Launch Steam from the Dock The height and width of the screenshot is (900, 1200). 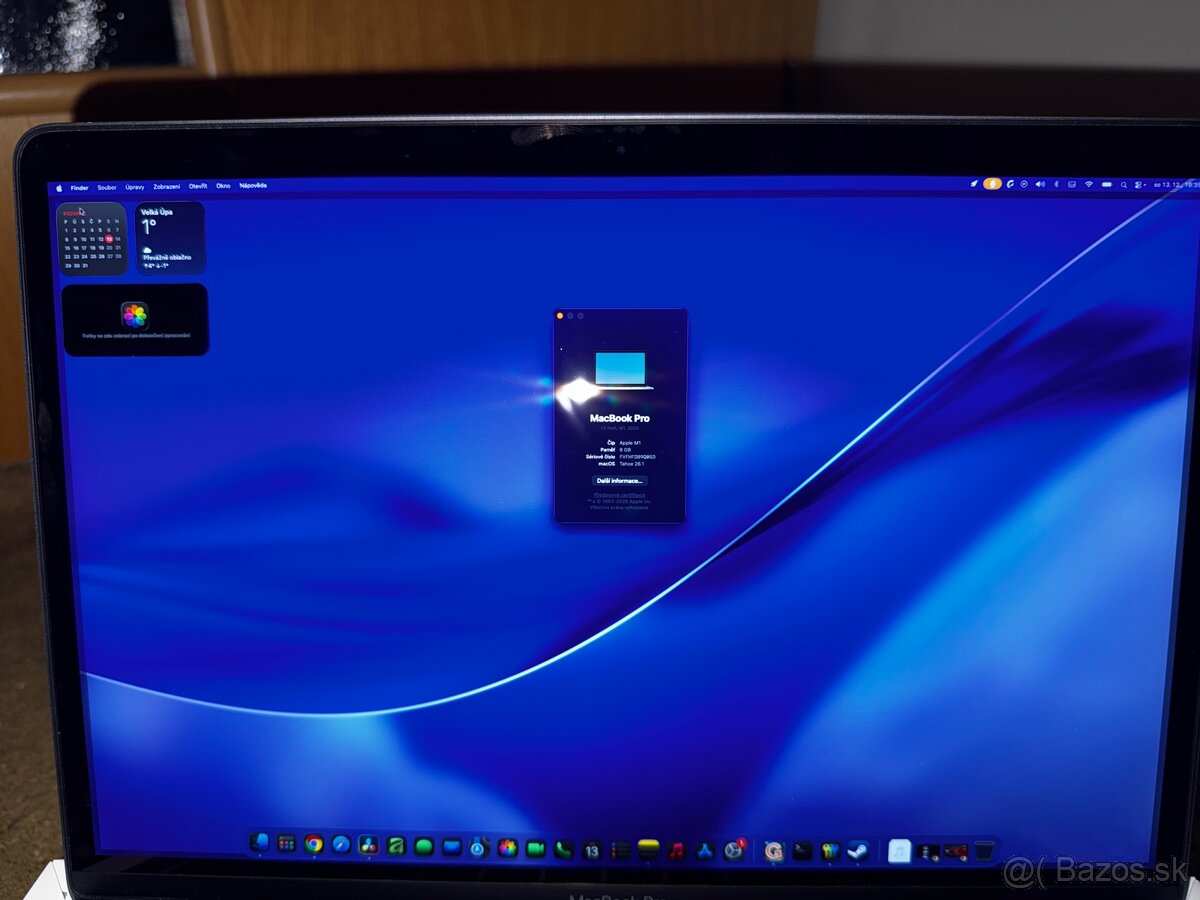point(857,851)
